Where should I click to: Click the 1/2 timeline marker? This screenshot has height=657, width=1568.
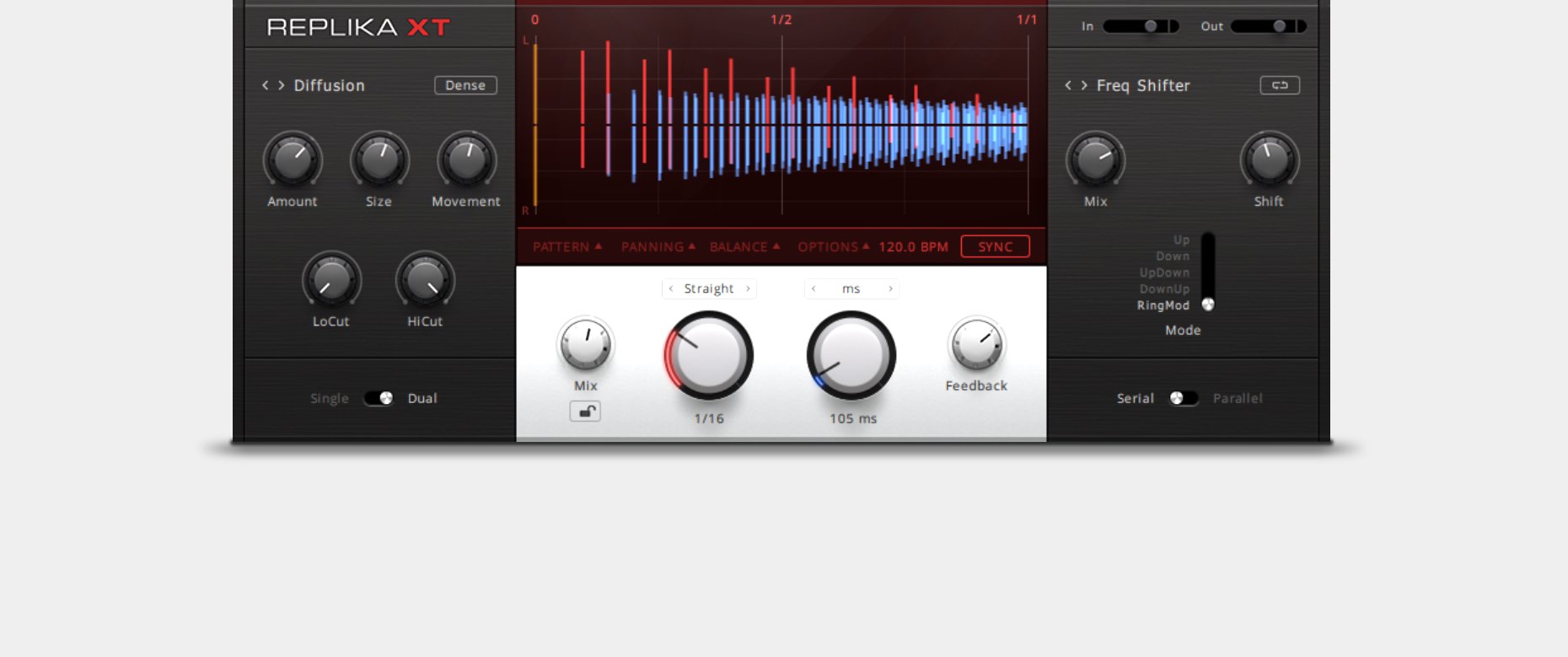pyautogui.click(x=781, y=19)
